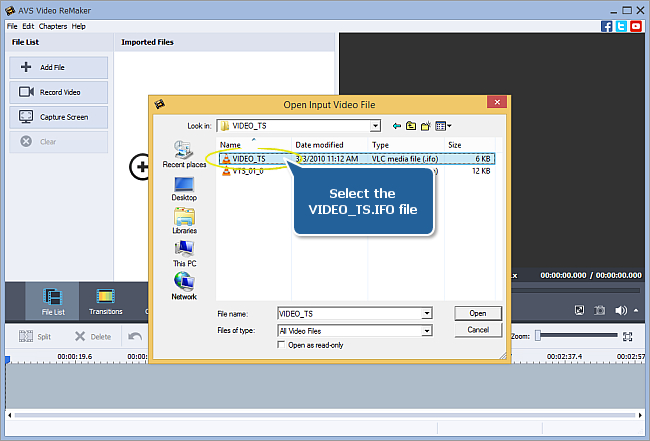The height and width of the screenshot is (441, 650).
Task: Enable Open as read-only checkbox
Action: 281,345
